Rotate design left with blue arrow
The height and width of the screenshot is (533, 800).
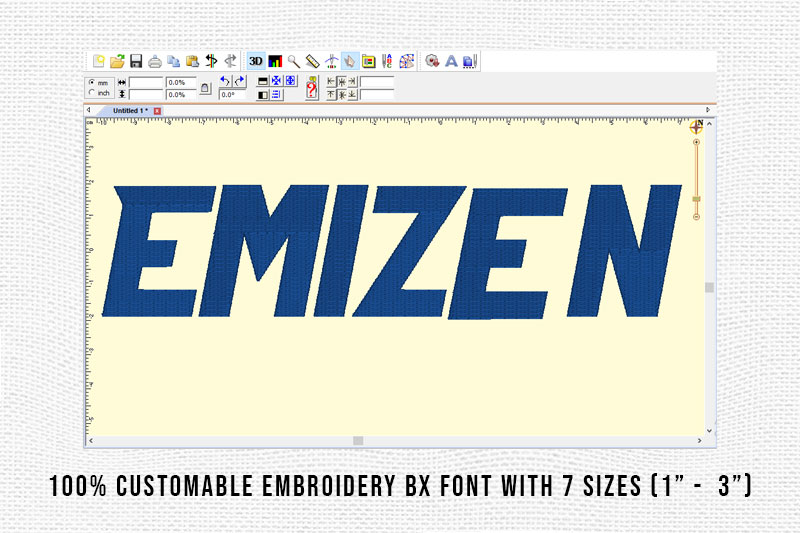pyautogui.click(x=225, y=81)
